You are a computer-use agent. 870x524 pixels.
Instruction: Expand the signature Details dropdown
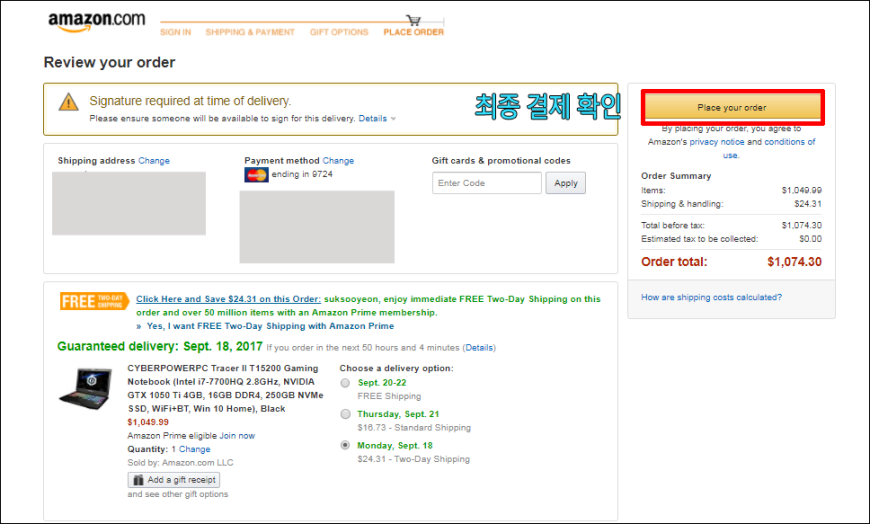point(377,118)
